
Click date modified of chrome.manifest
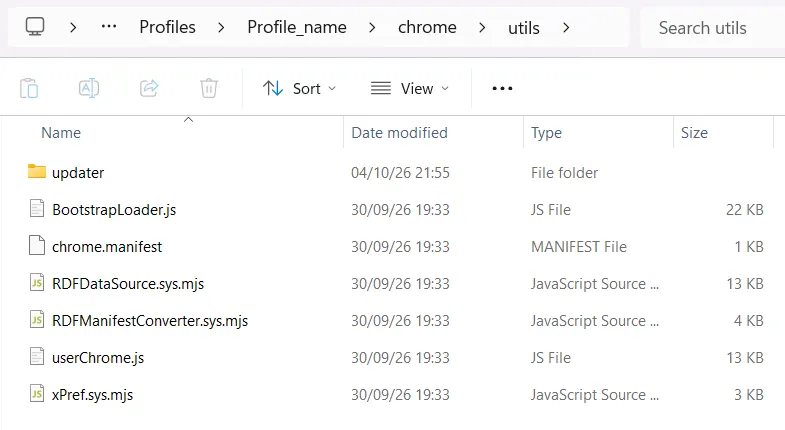401,247
